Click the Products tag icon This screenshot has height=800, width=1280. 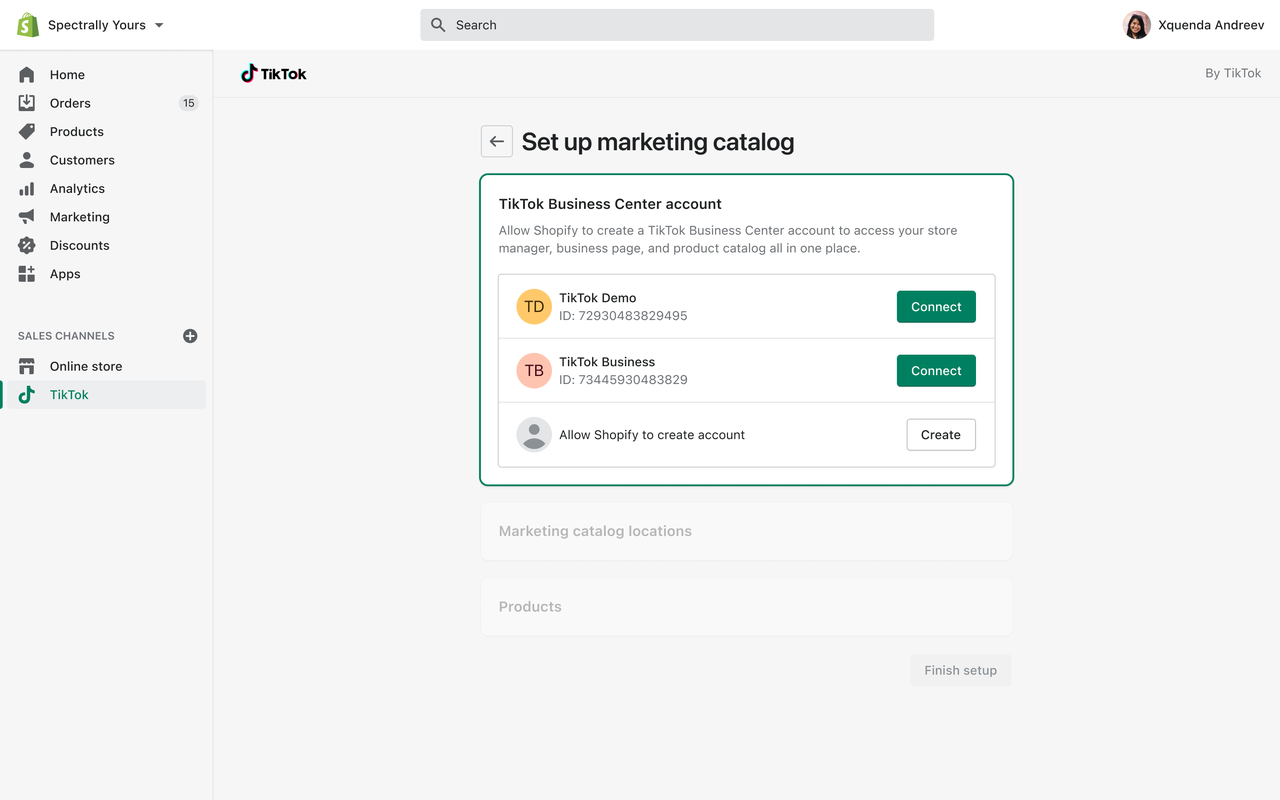(27, 132)
